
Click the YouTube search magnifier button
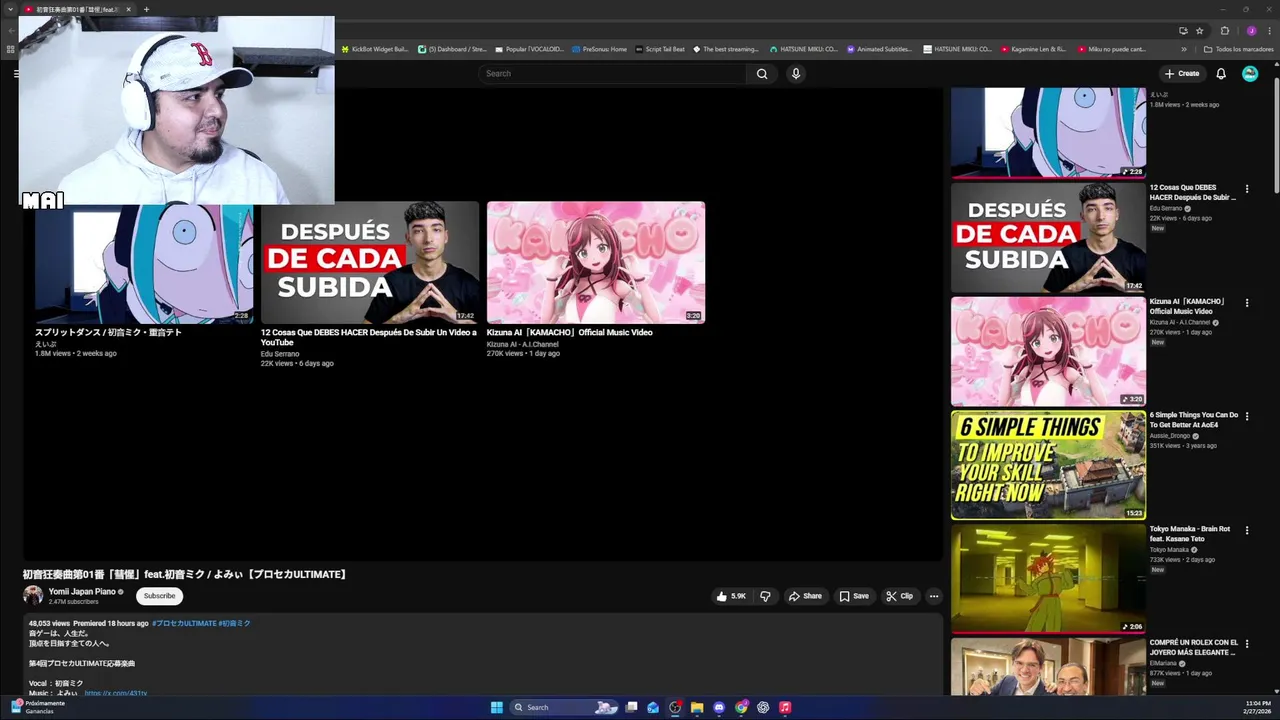(x=762, y=73)
